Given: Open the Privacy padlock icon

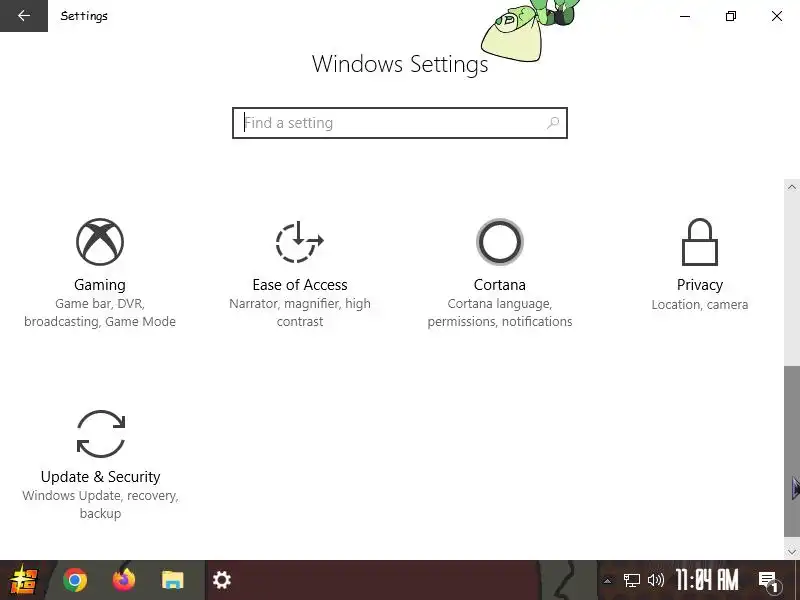Looking at the screenshot, I should [x=700, y=242].
